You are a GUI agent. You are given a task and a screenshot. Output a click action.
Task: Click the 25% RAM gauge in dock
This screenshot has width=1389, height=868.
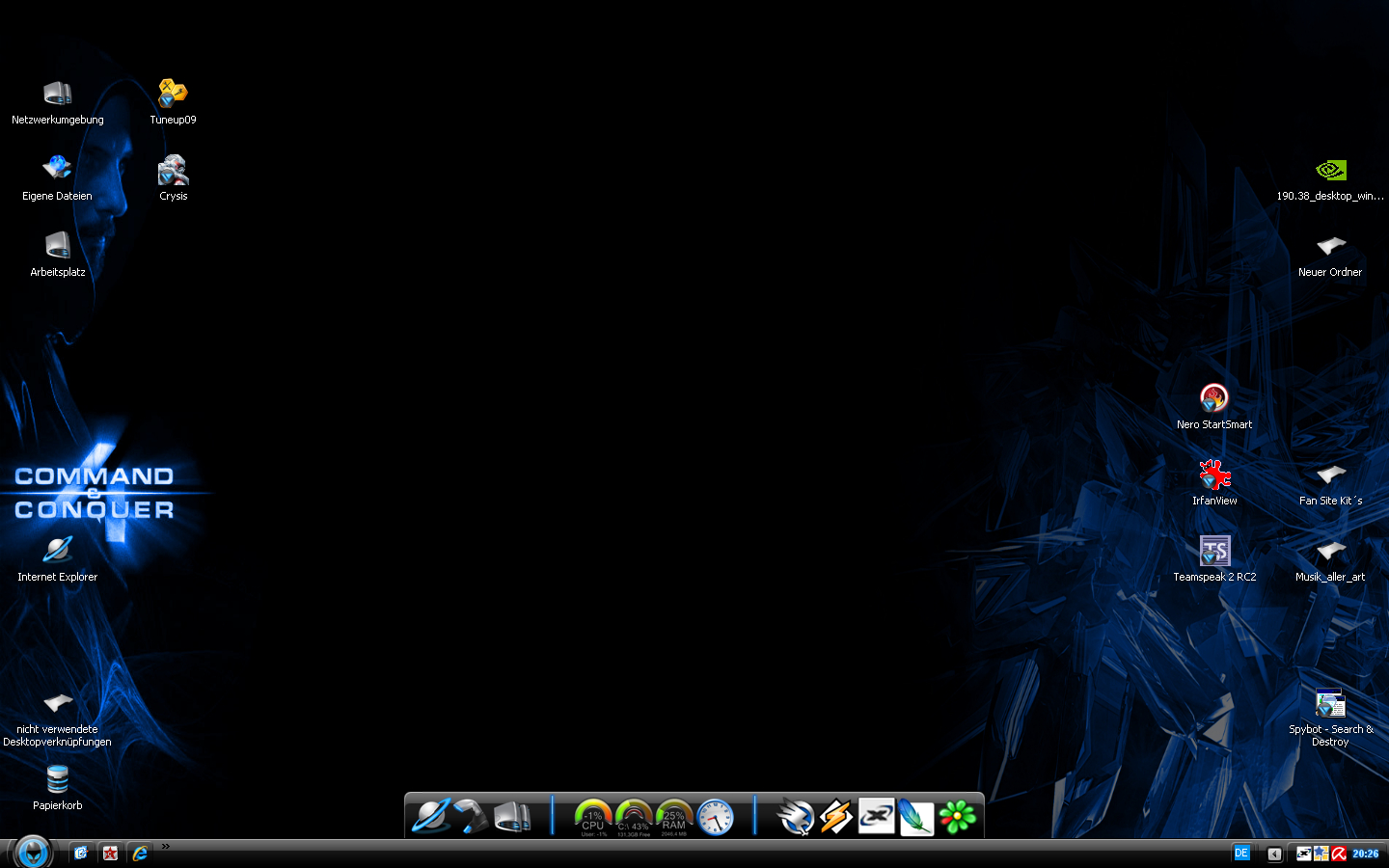pos(674,818)
